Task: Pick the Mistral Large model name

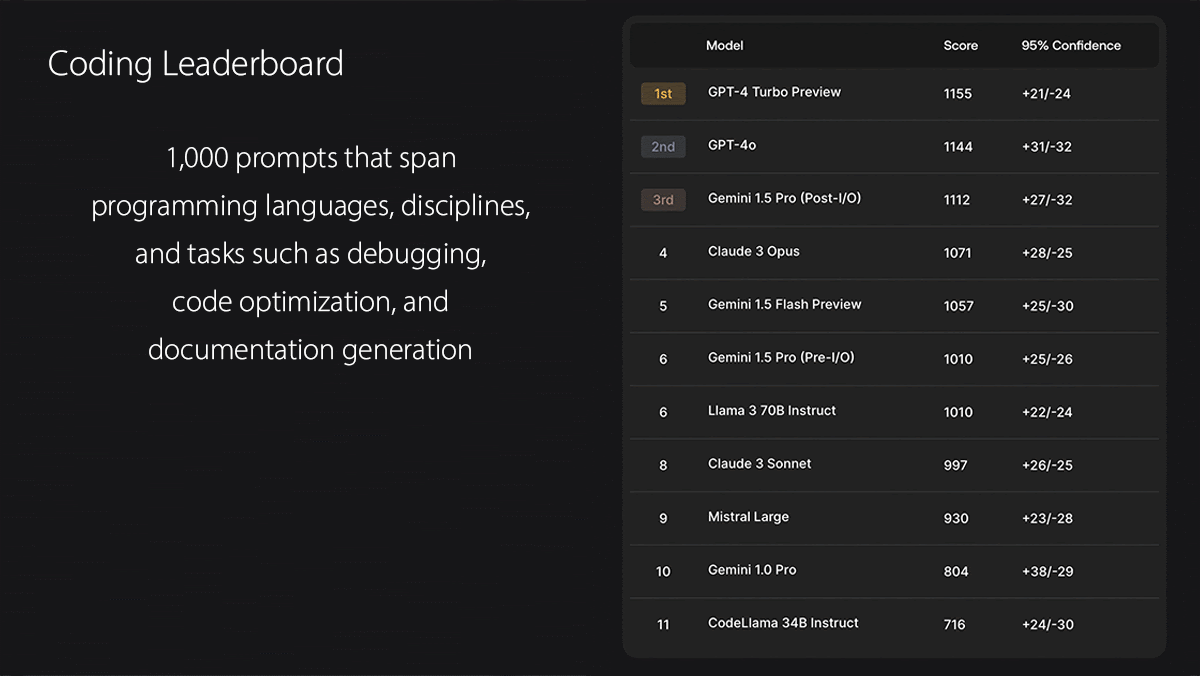Action: pyautogui.click(x=748, y=517)
